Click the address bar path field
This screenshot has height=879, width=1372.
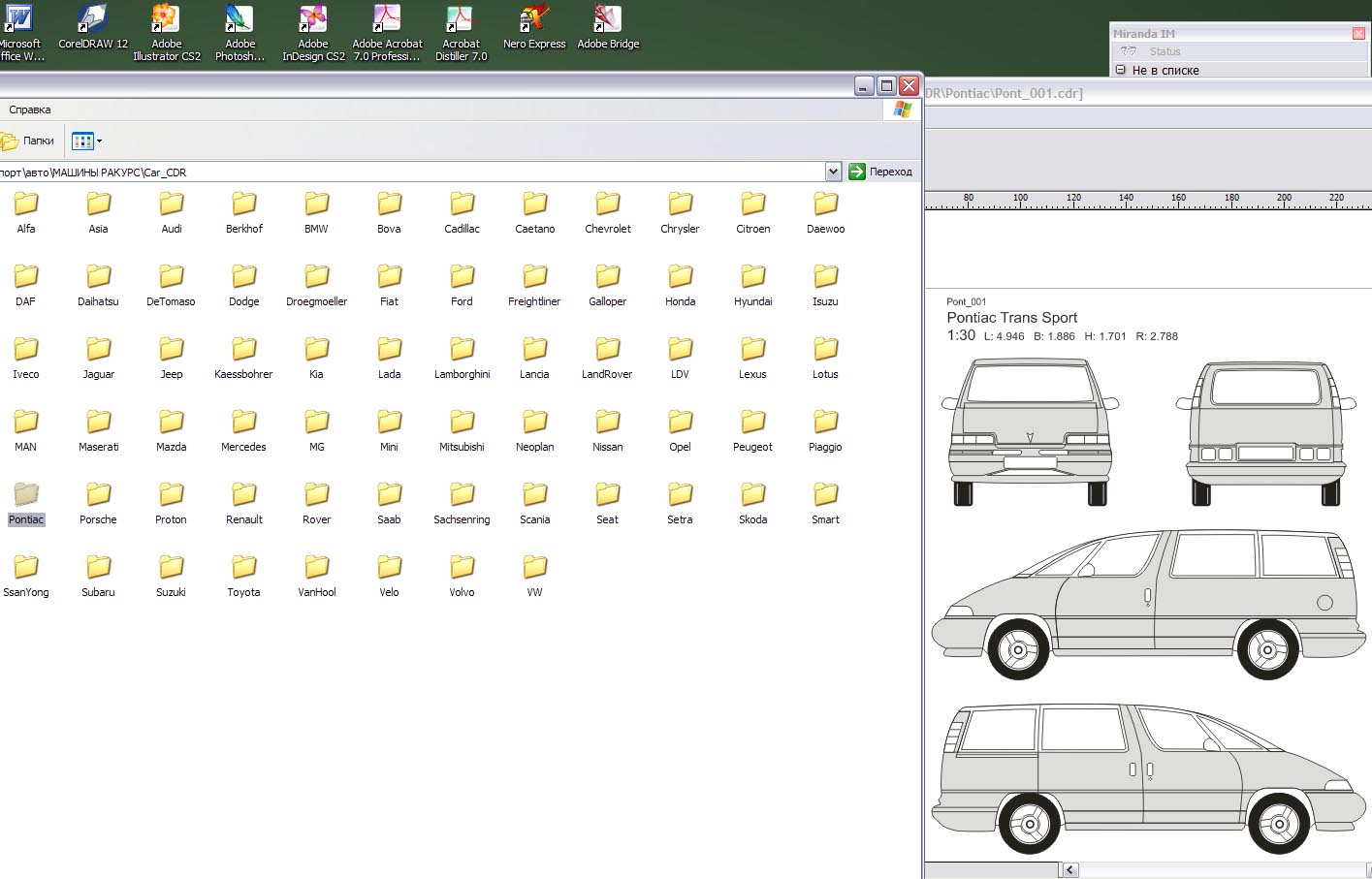point(411,172)
